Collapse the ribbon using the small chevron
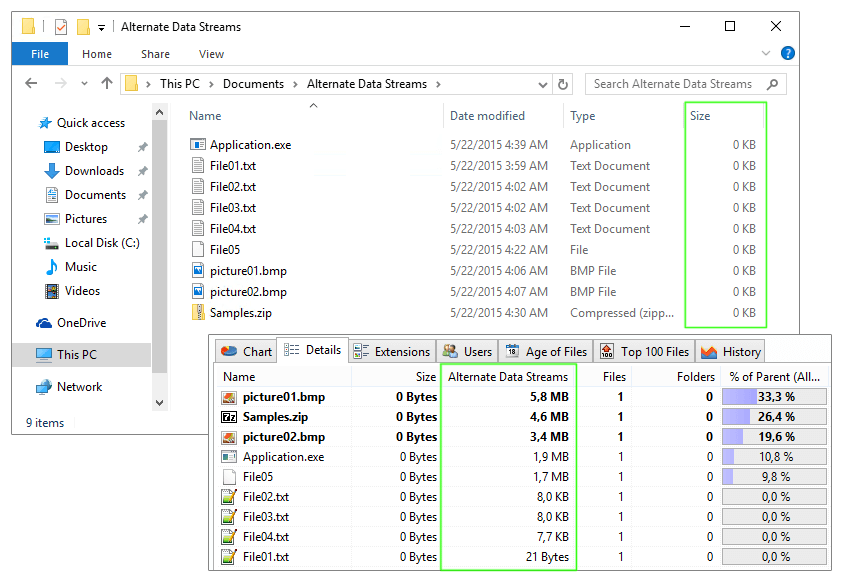Viewport: 843px width, 584px height. click(x=764, y=53)
